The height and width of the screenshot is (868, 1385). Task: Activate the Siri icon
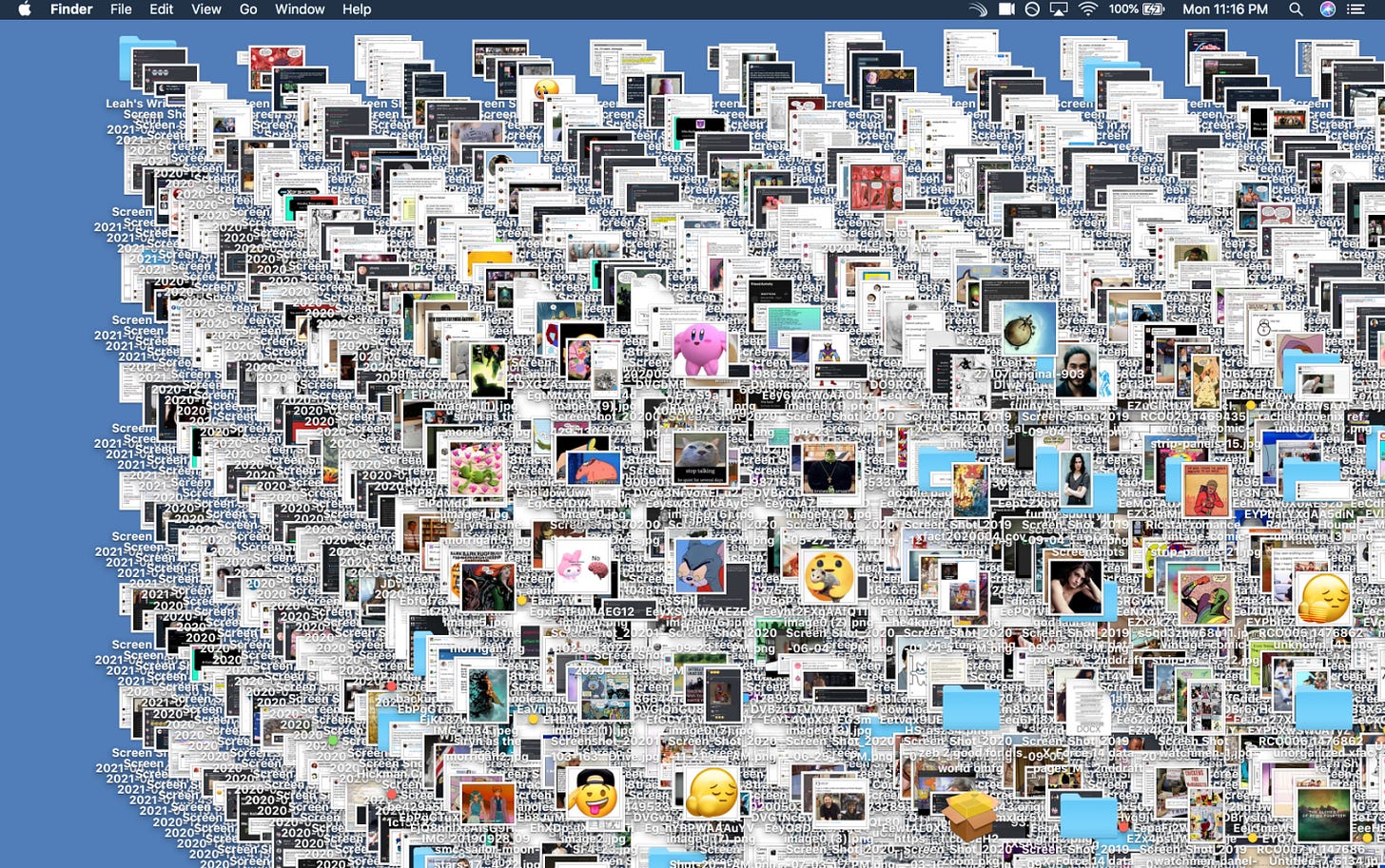pyautogui.click(x=1328, y=10)
